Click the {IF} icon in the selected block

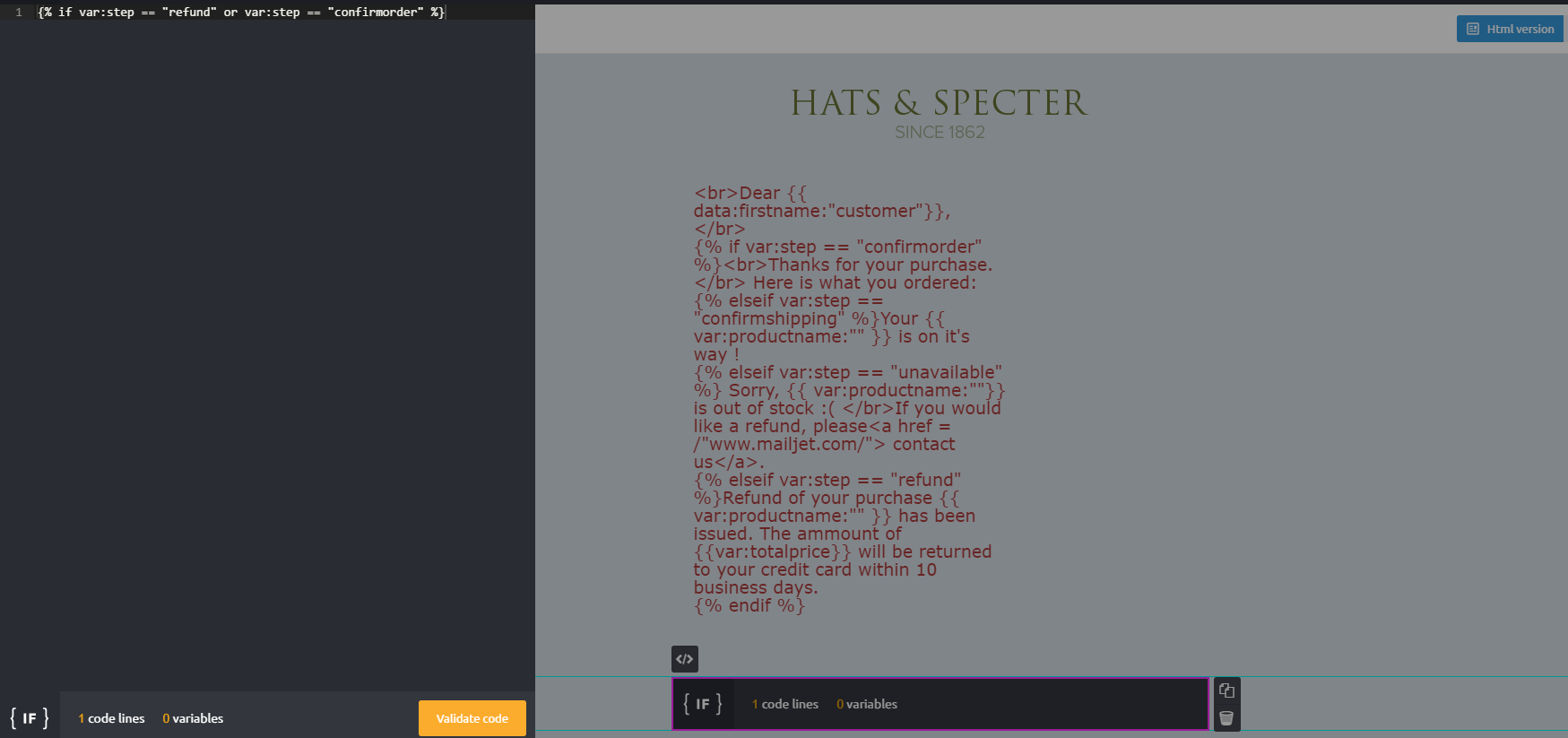(703, 704)
